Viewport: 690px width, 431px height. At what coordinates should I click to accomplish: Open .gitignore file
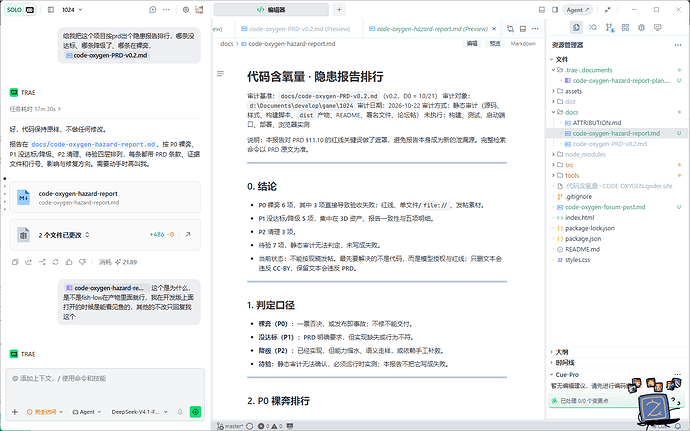pos(578,197)
